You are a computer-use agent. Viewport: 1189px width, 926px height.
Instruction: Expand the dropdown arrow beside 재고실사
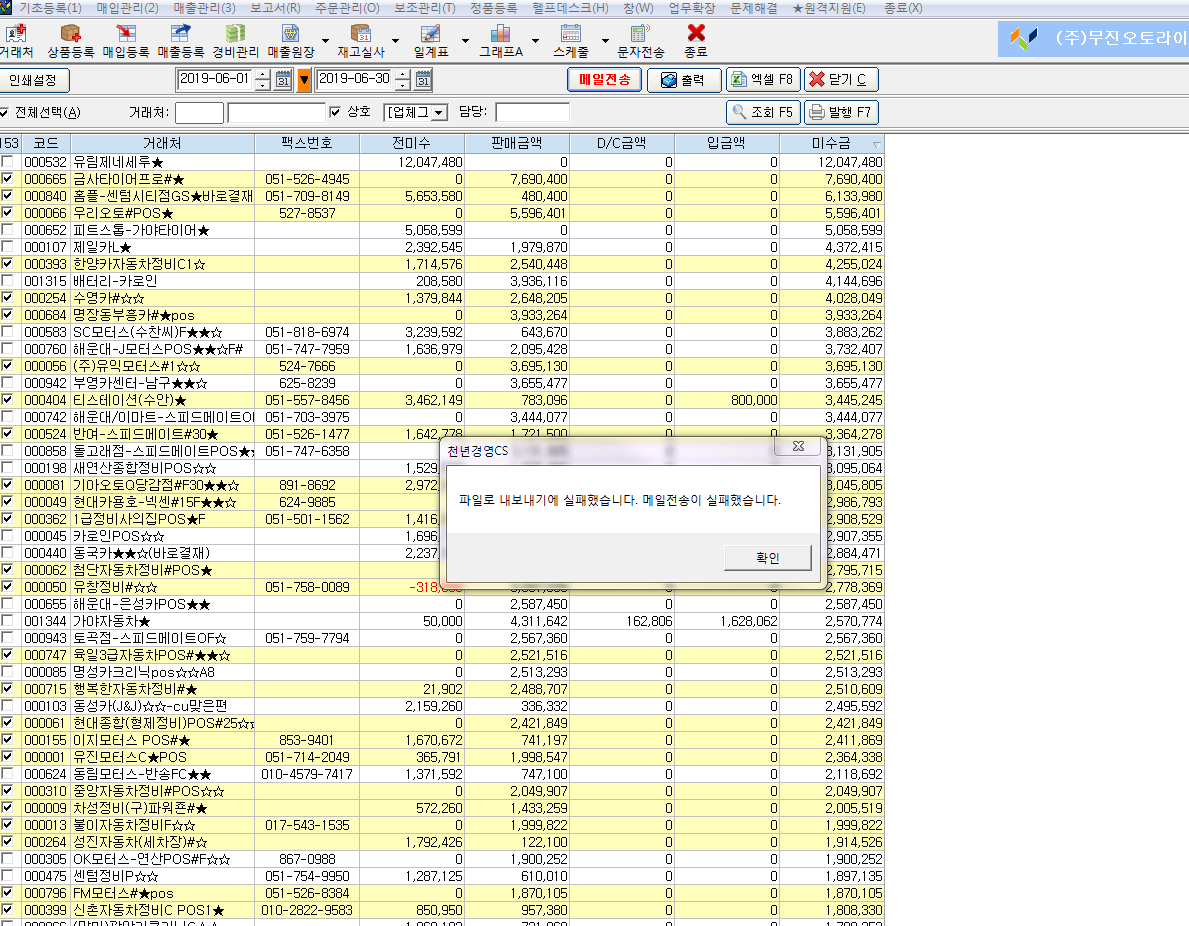[395, 41]
